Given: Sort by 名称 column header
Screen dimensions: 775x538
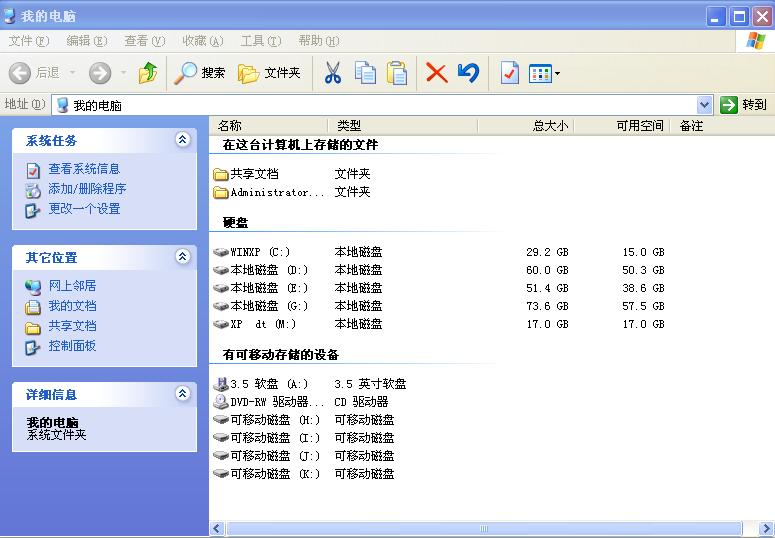Looking at the screenshot, I should 268,126.
